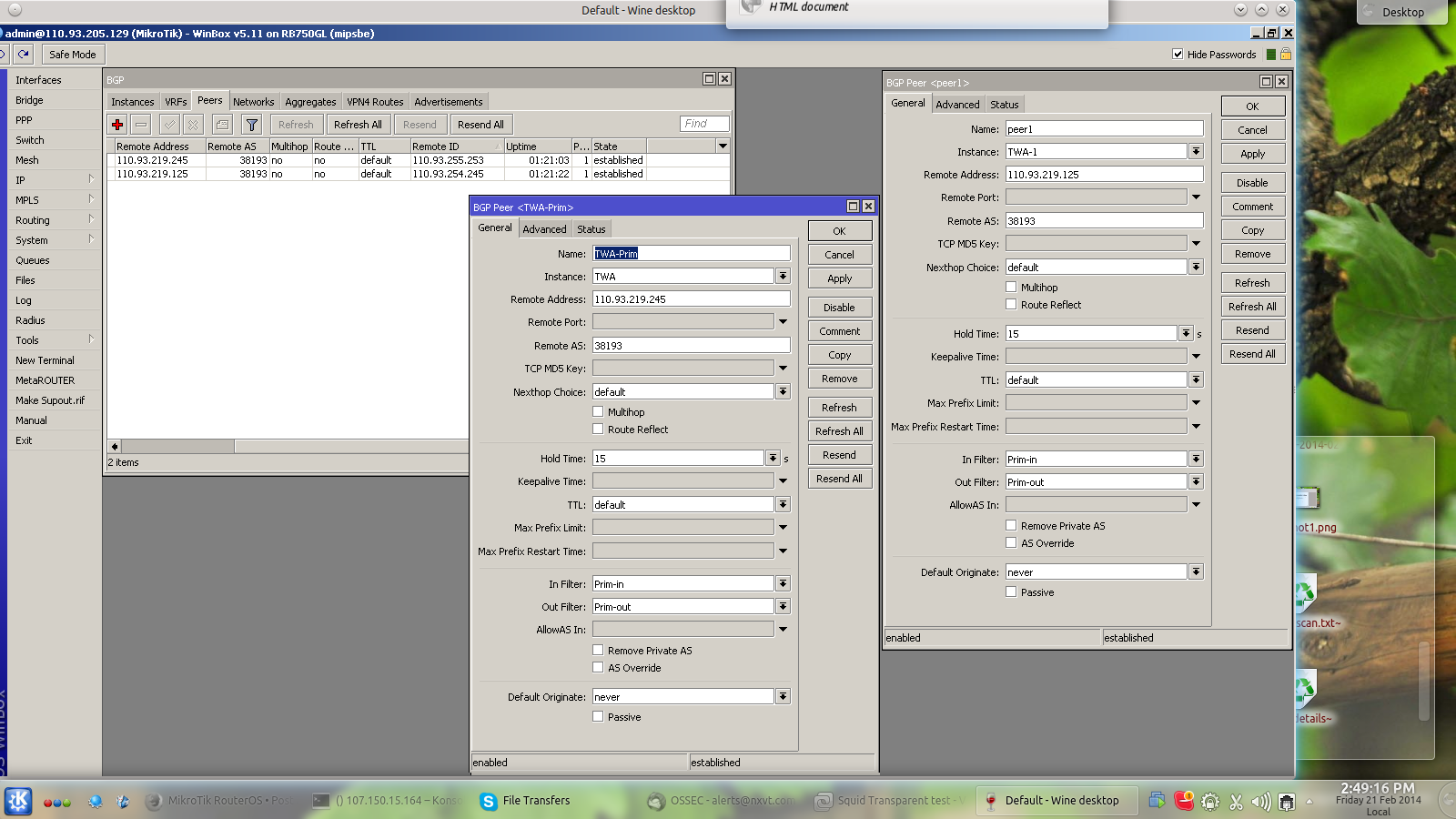Enable Passive checkbox in peer1 window

coord(1011,592)
